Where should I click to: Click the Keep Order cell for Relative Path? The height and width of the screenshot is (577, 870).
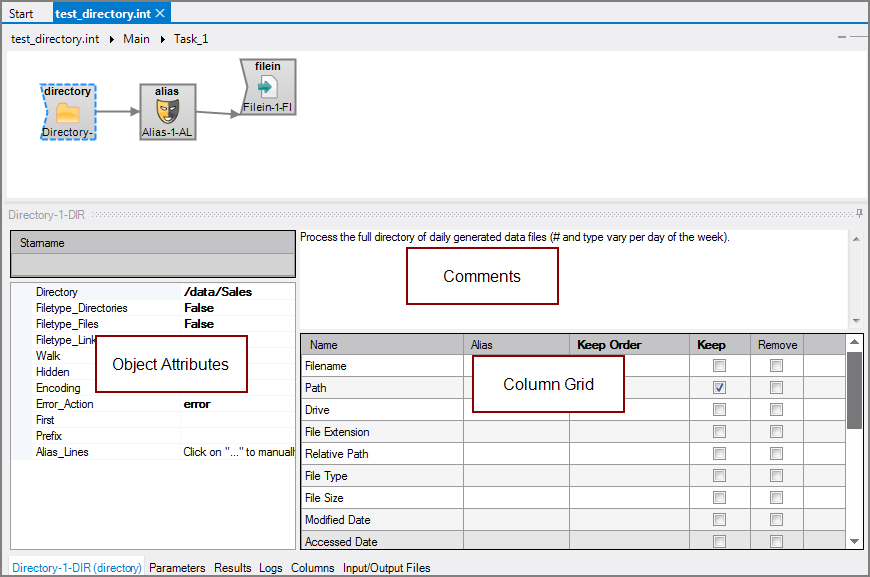pyautogui.click(x=630, y=453)
